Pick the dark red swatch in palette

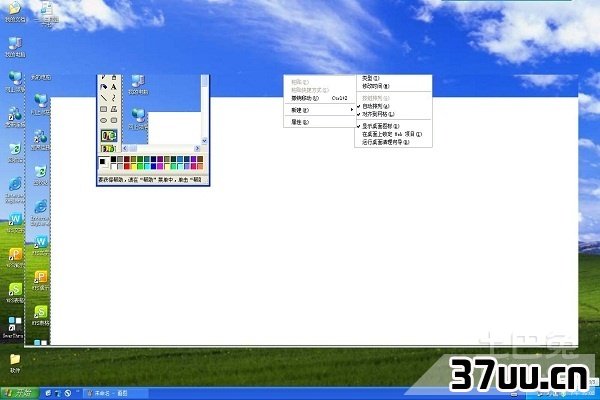127,159
